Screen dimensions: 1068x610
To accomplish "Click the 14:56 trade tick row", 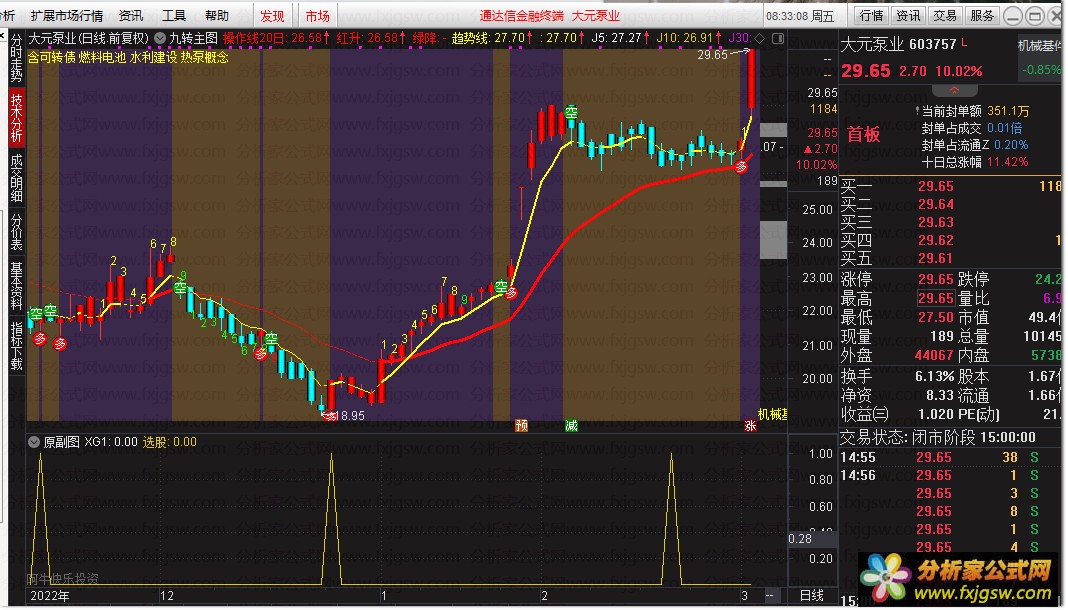I will [950, 475].
